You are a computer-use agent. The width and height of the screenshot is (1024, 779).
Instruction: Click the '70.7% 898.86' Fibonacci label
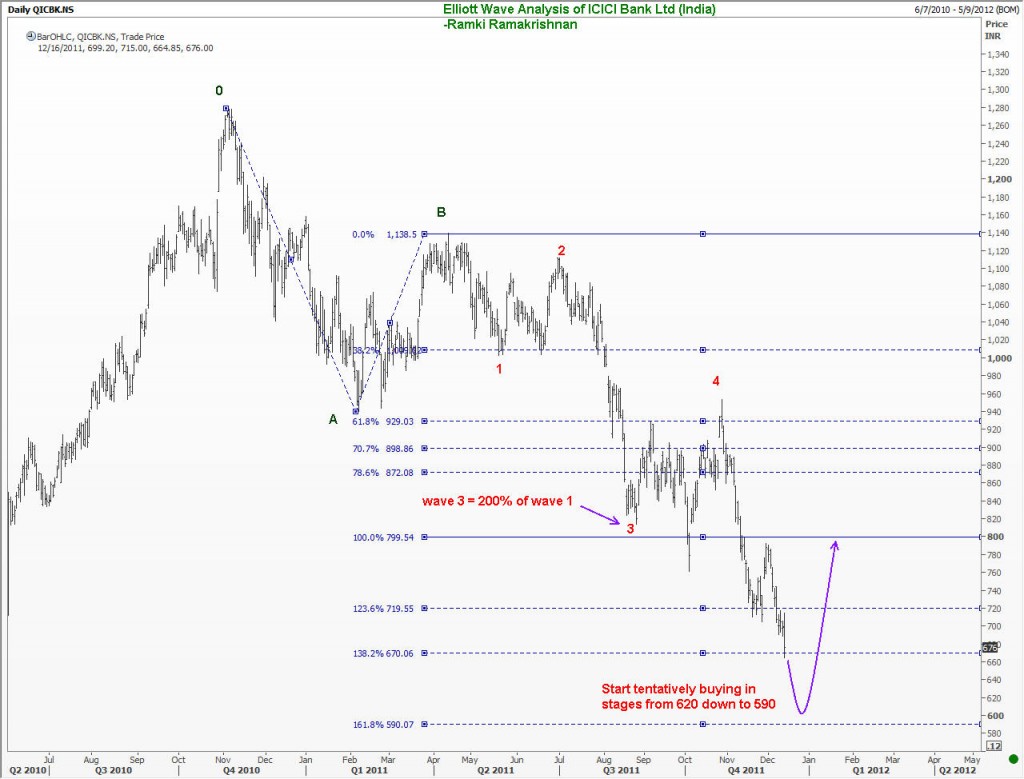pos(383,449)
